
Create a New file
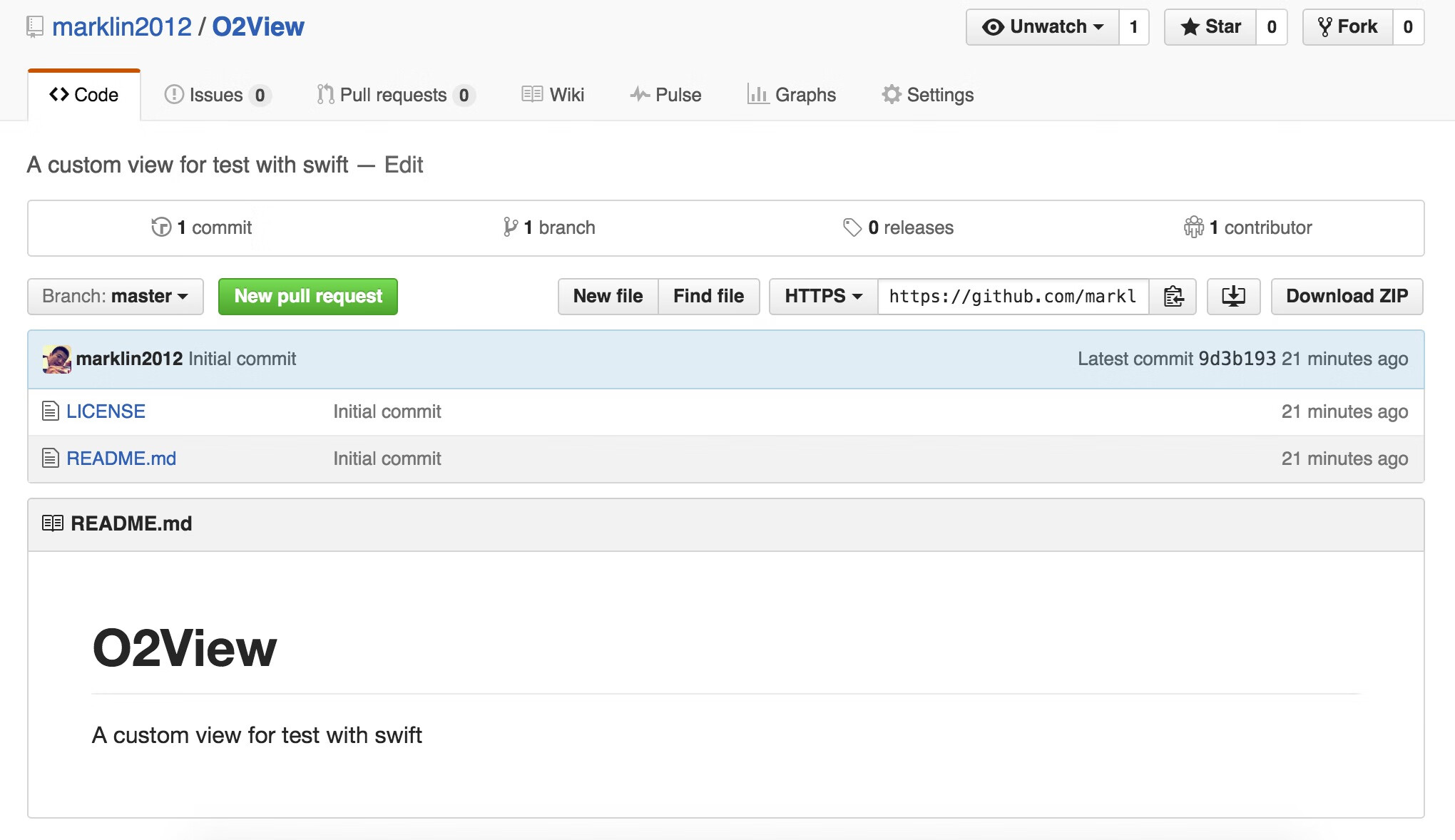(x=608, y=297)
